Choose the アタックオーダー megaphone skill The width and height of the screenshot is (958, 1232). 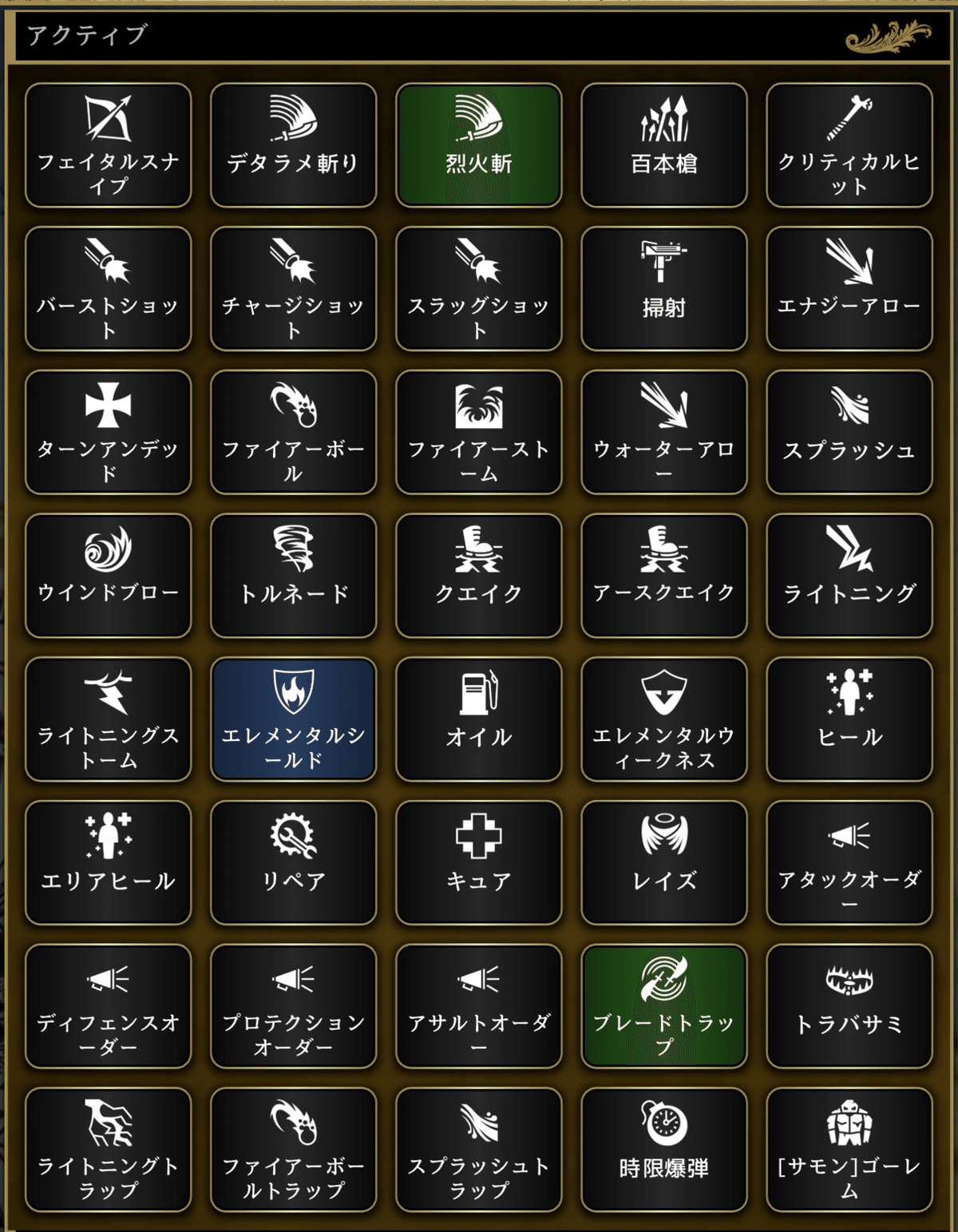pyautogui.click(x=849, y=862)
